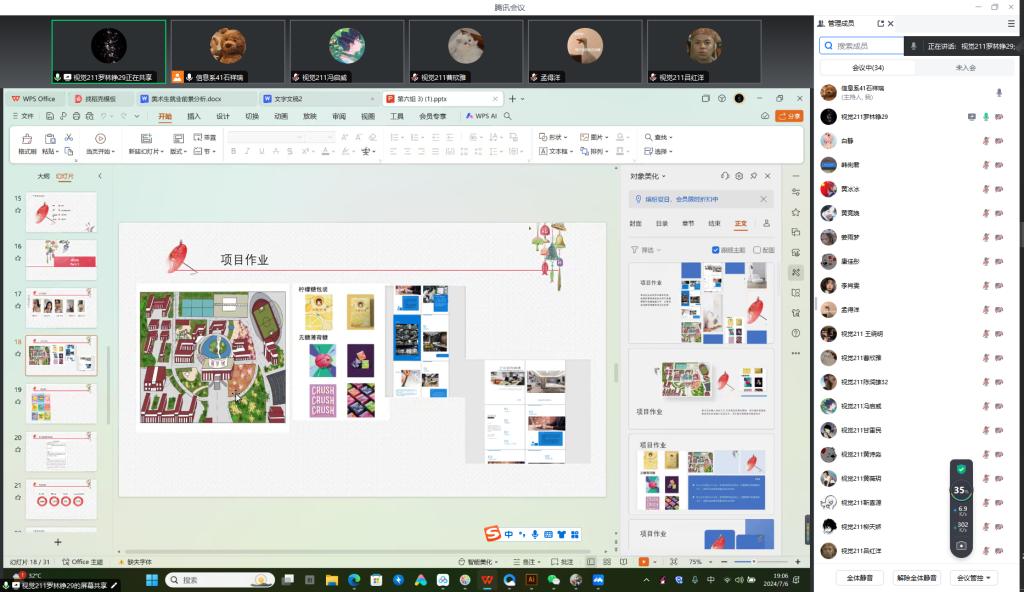The image size is (1024, 592).
Task: Expand the 会议管理 dropdown
Action: click(x=974, y=578)
